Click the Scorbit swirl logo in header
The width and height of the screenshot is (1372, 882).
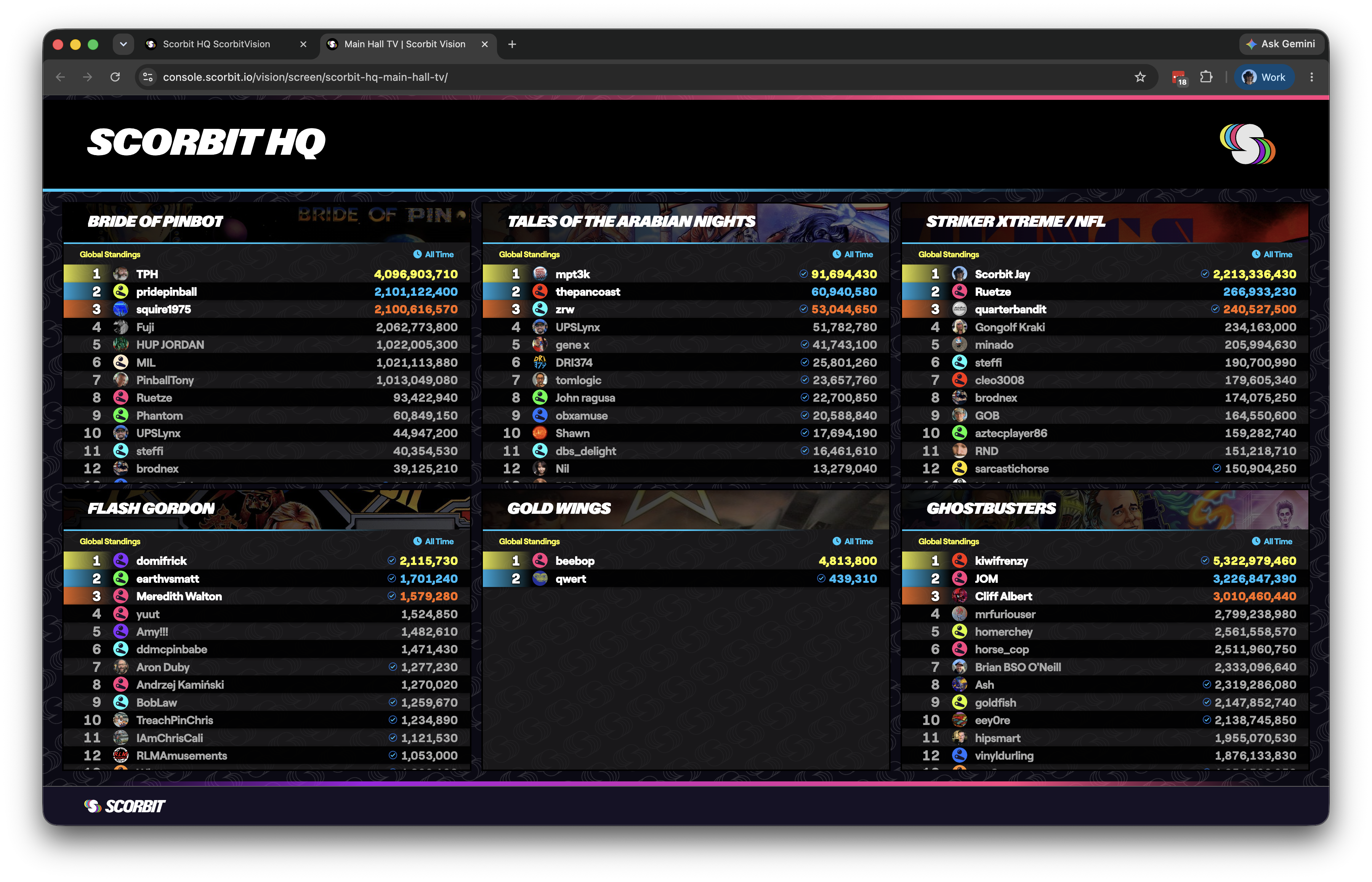point(1248,144)
